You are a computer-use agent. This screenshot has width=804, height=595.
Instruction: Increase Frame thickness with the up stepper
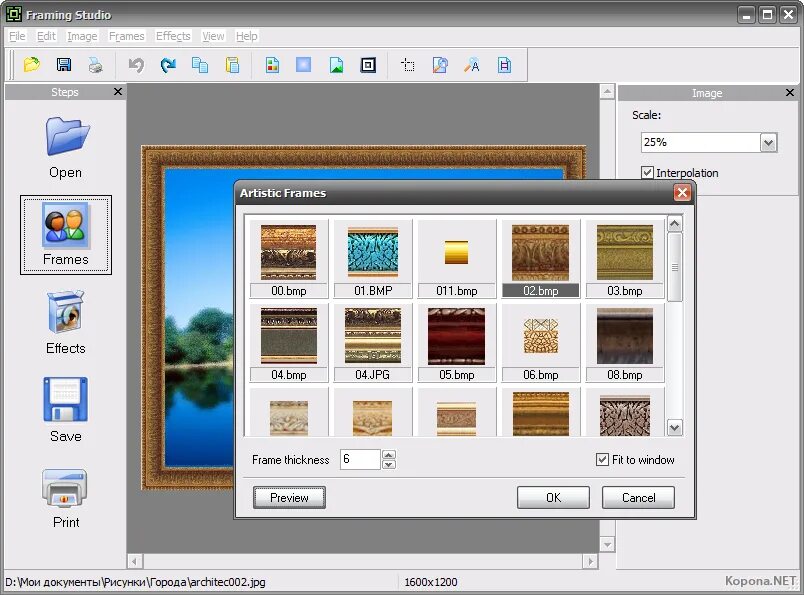(388, 455)
